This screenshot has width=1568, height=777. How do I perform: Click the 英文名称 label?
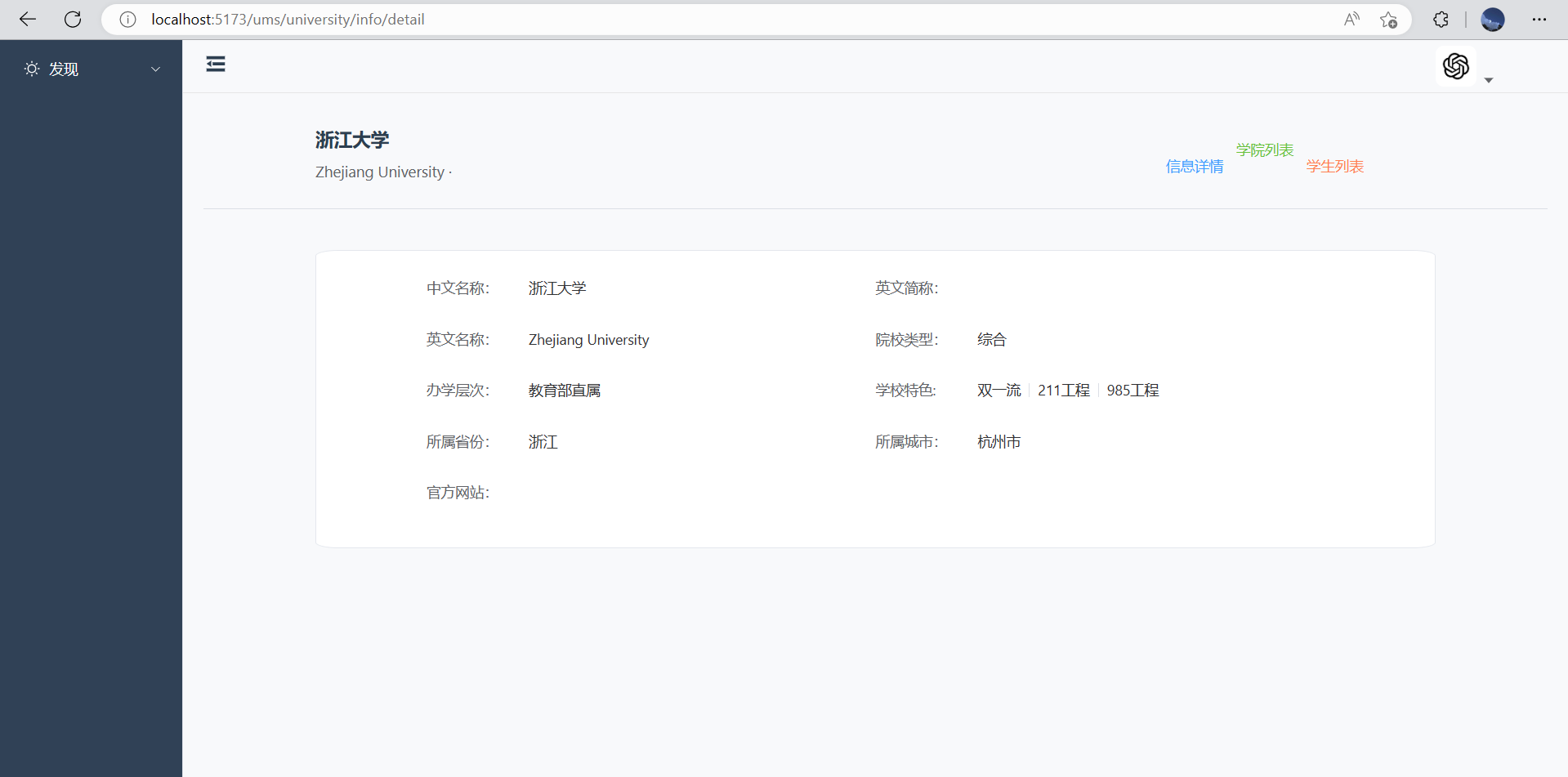pos(458,340)
